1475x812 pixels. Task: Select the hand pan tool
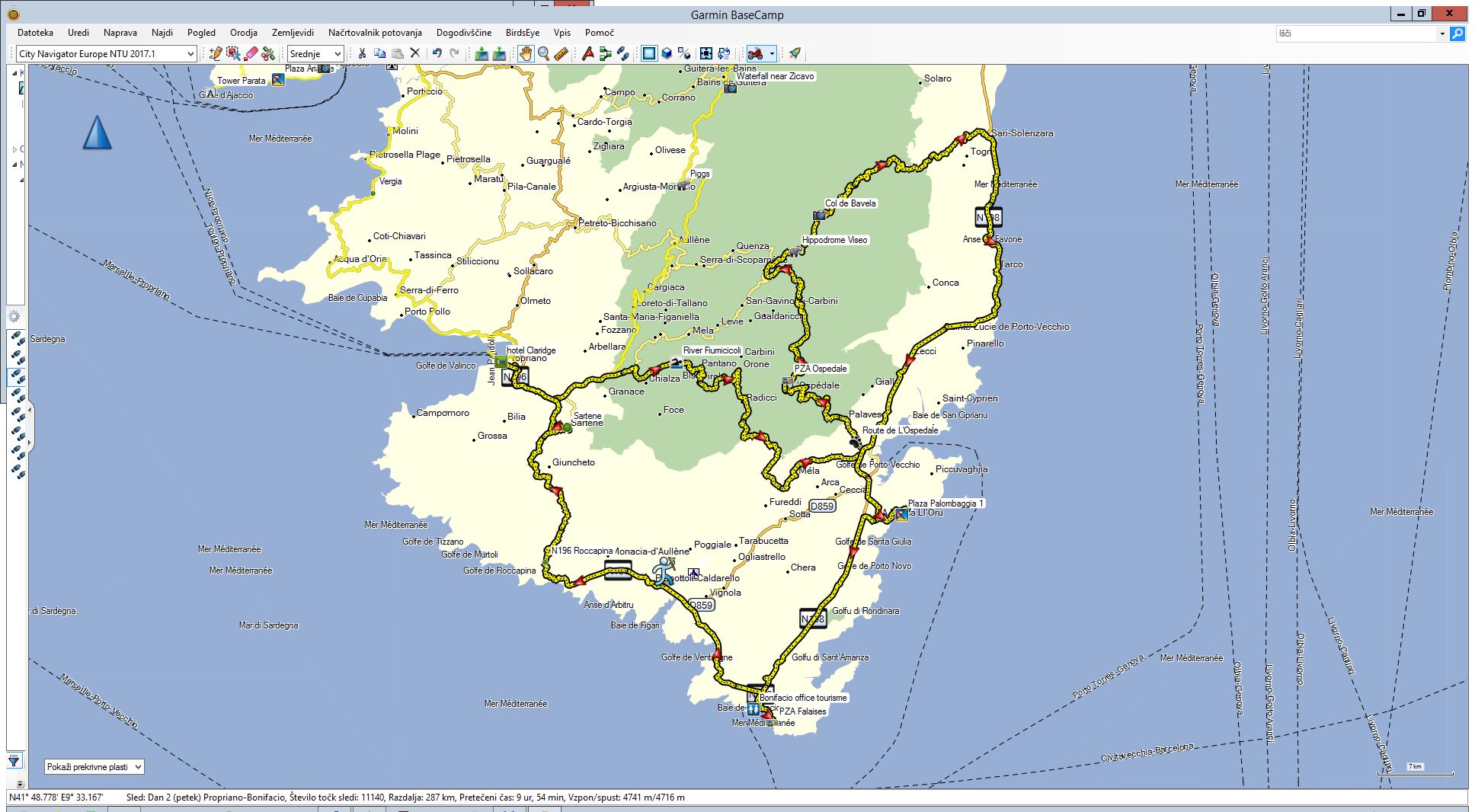526,53
